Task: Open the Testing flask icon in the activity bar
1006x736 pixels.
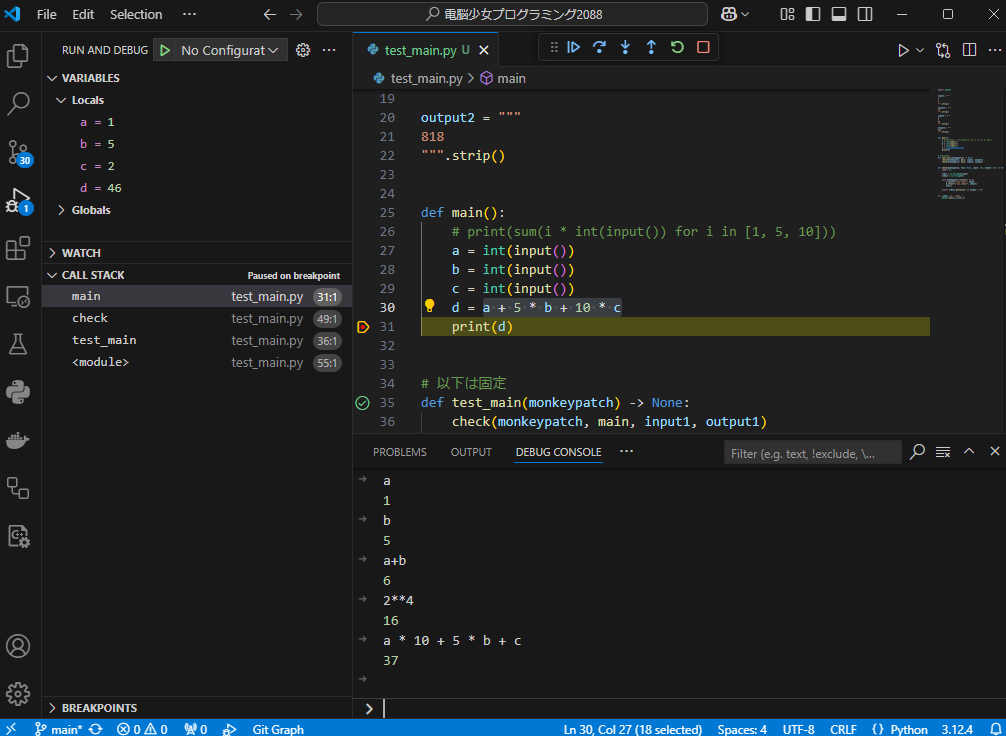Action: (18, 344)
